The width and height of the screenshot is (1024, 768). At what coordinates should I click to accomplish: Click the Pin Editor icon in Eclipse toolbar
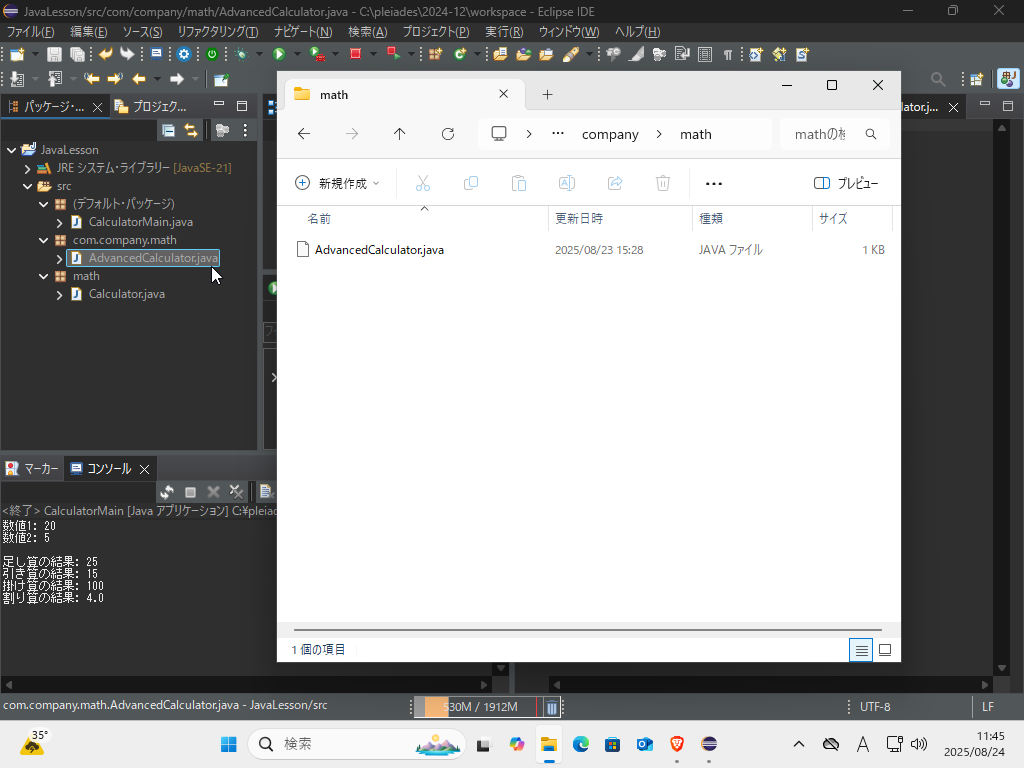(x=221, y=79)
